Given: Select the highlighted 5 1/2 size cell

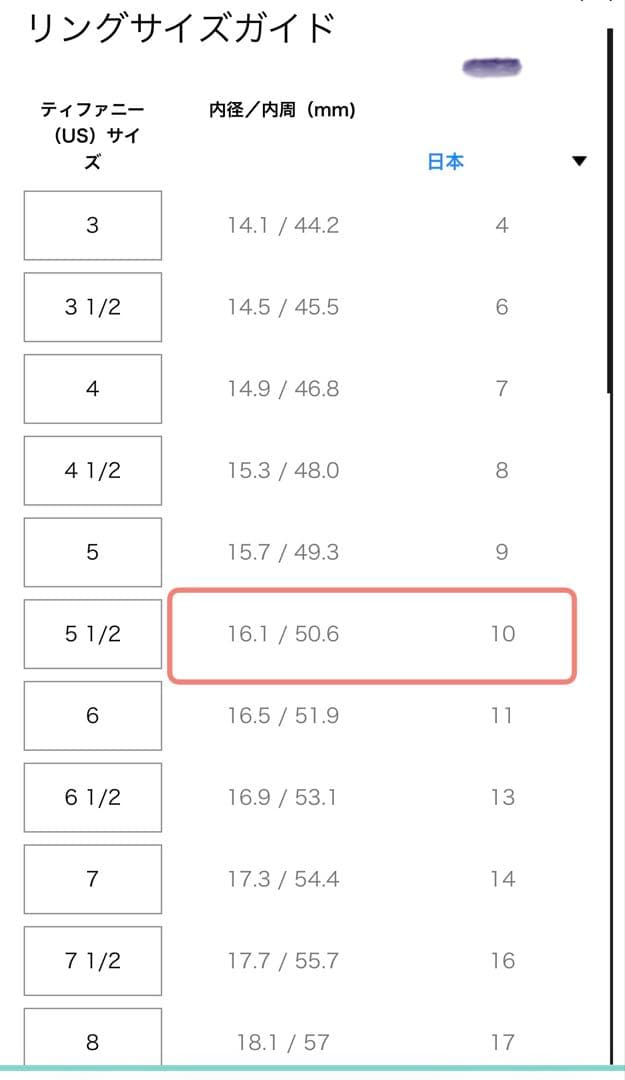Looking at the screenshot, I should (x=92, y=634).
